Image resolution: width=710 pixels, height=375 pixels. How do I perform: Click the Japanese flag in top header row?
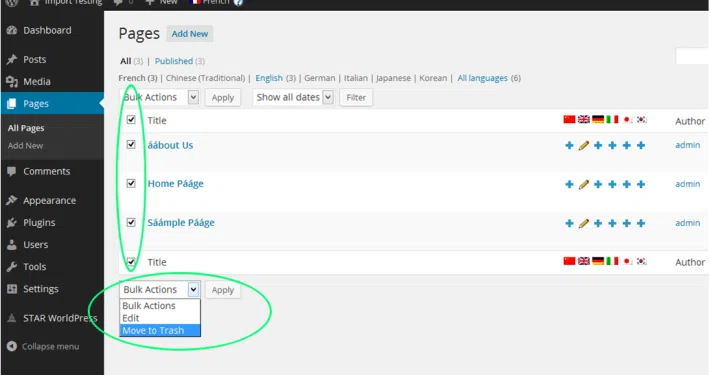(627, 120)
